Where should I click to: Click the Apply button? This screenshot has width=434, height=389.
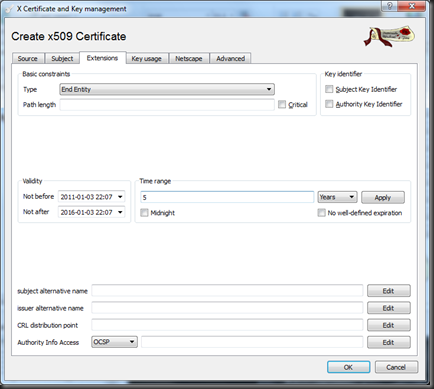click(383, 197)
